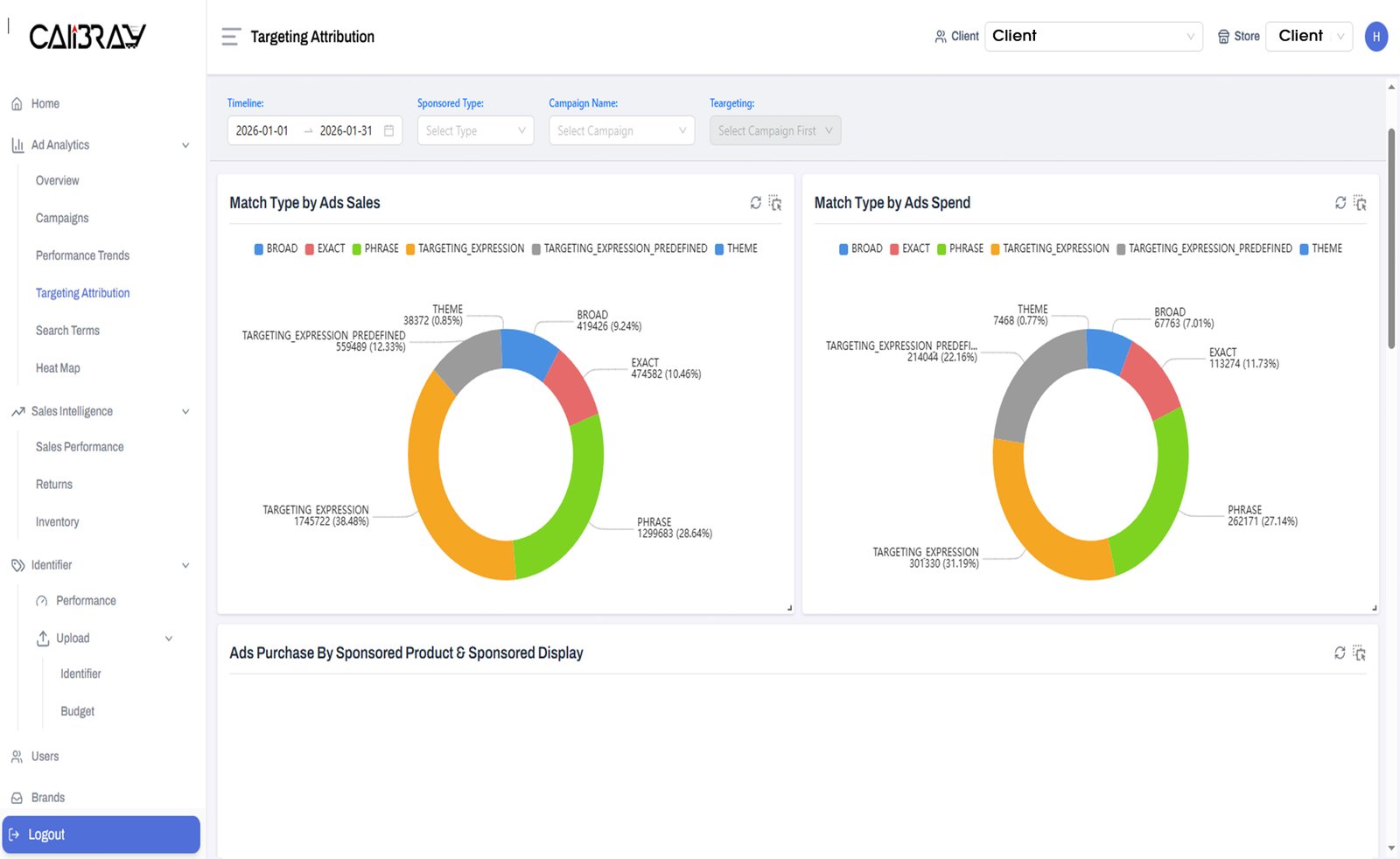Image resolution: width=1400 pixels, height=859 pixels.
Task: Open the Brands page link
Action: 48,798
